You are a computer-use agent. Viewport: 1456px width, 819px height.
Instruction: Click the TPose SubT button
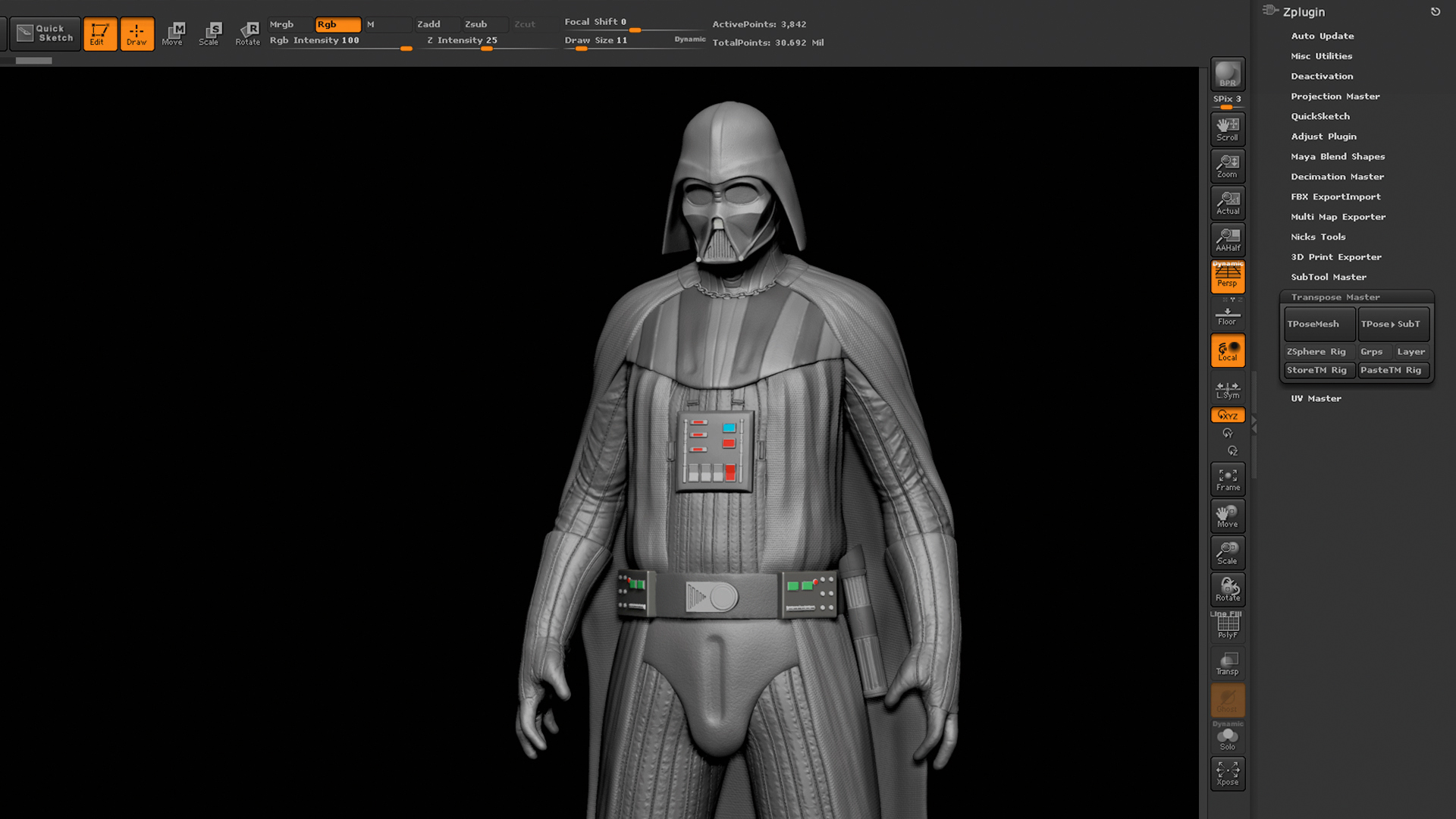(1394, 324)
